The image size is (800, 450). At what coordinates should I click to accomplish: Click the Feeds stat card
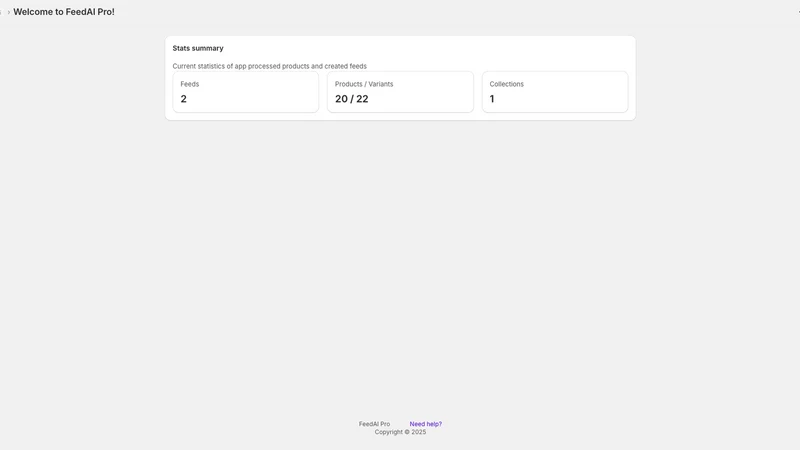tap(245, 92)
